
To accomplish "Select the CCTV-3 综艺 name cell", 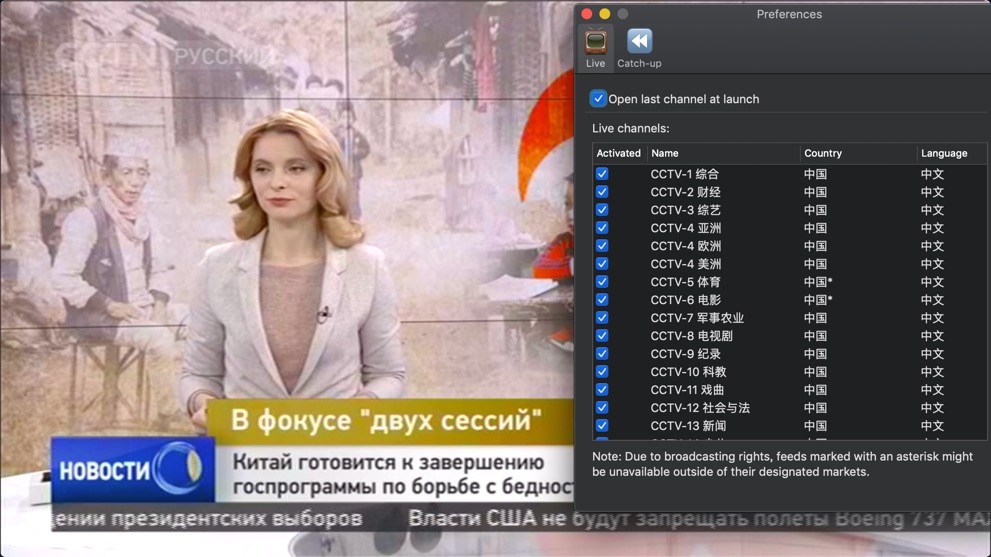I will pyautogui.click(x=686, y=210).
